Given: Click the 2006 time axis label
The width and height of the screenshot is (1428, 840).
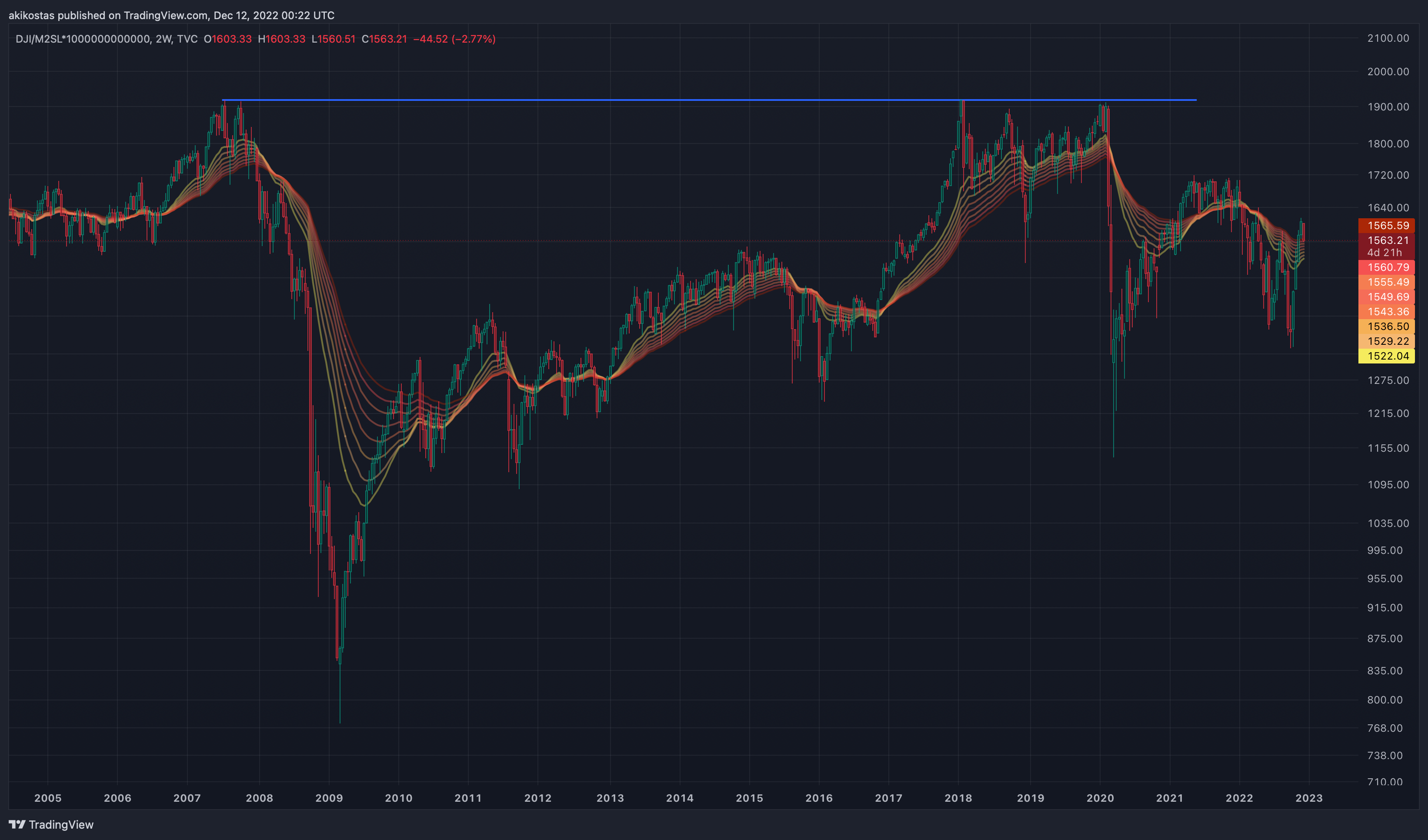Looking at the screenshot, I should pos(117,798).
